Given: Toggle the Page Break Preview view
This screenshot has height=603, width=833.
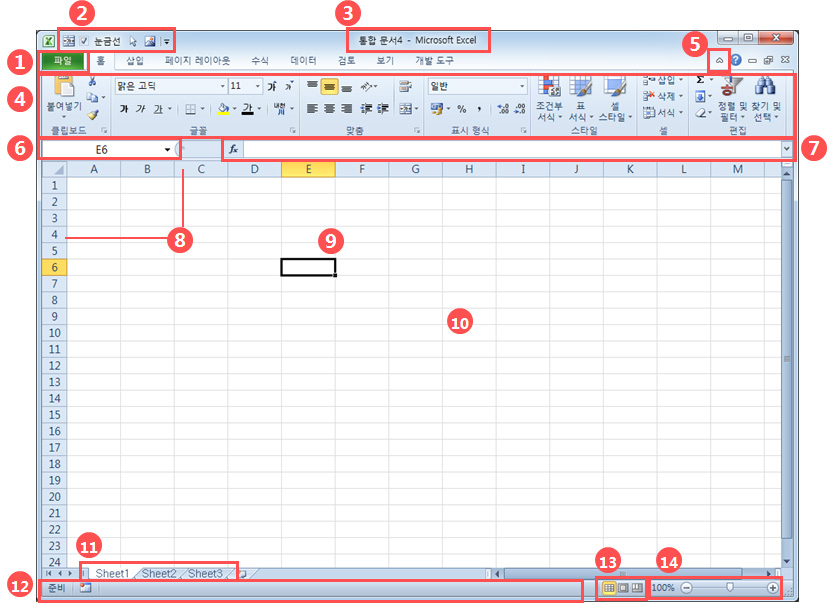Looking at the screenshot, I should click(x=637, y=588).
